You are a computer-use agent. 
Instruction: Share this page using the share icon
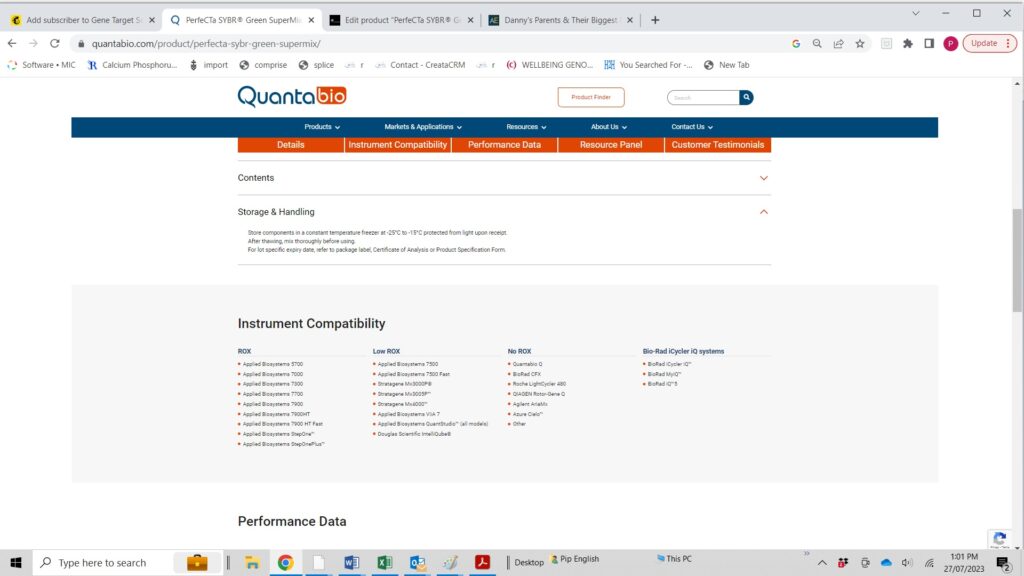pyautogui.click(x=839, y=44)
